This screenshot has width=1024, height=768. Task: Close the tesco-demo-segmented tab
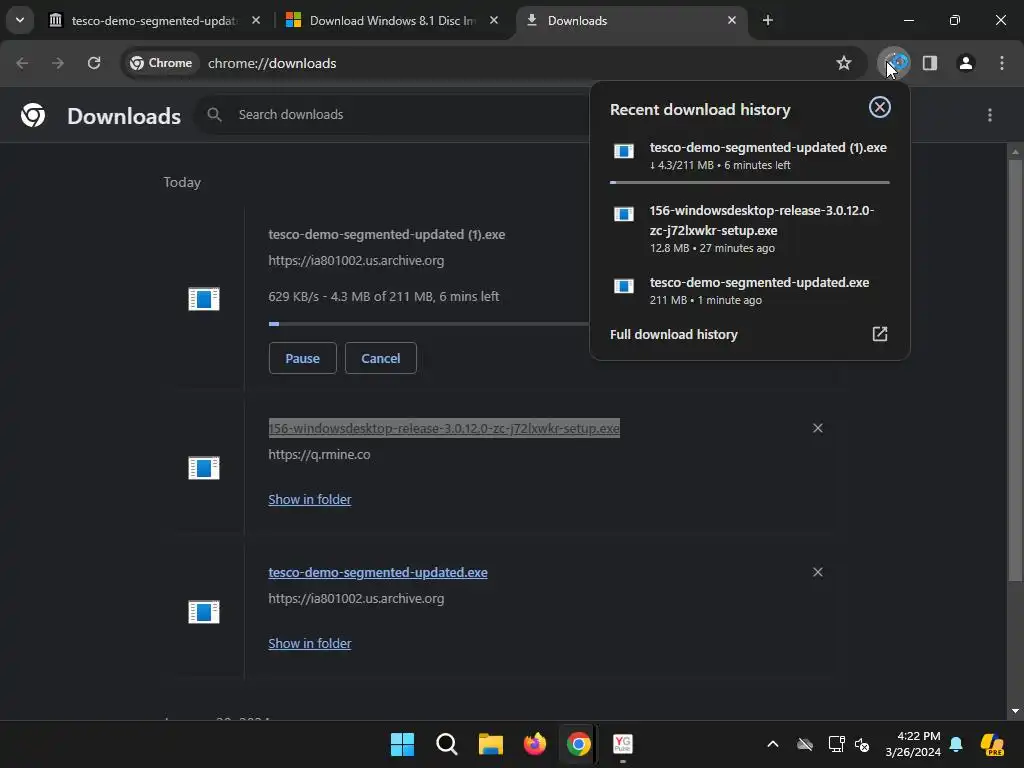[256, 20]
